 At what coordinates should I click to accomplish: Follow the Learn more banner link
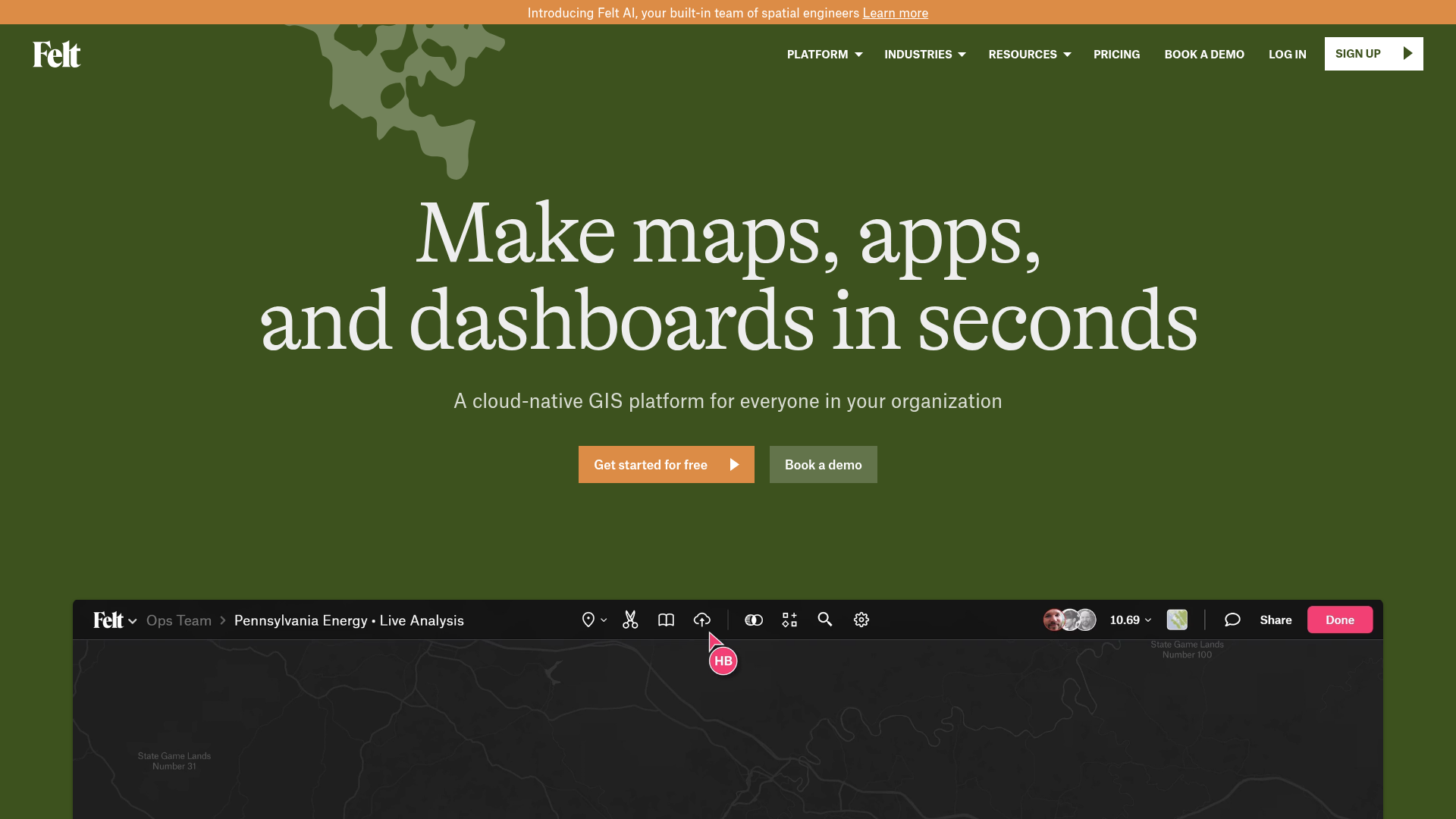click(x=895, y=13)
